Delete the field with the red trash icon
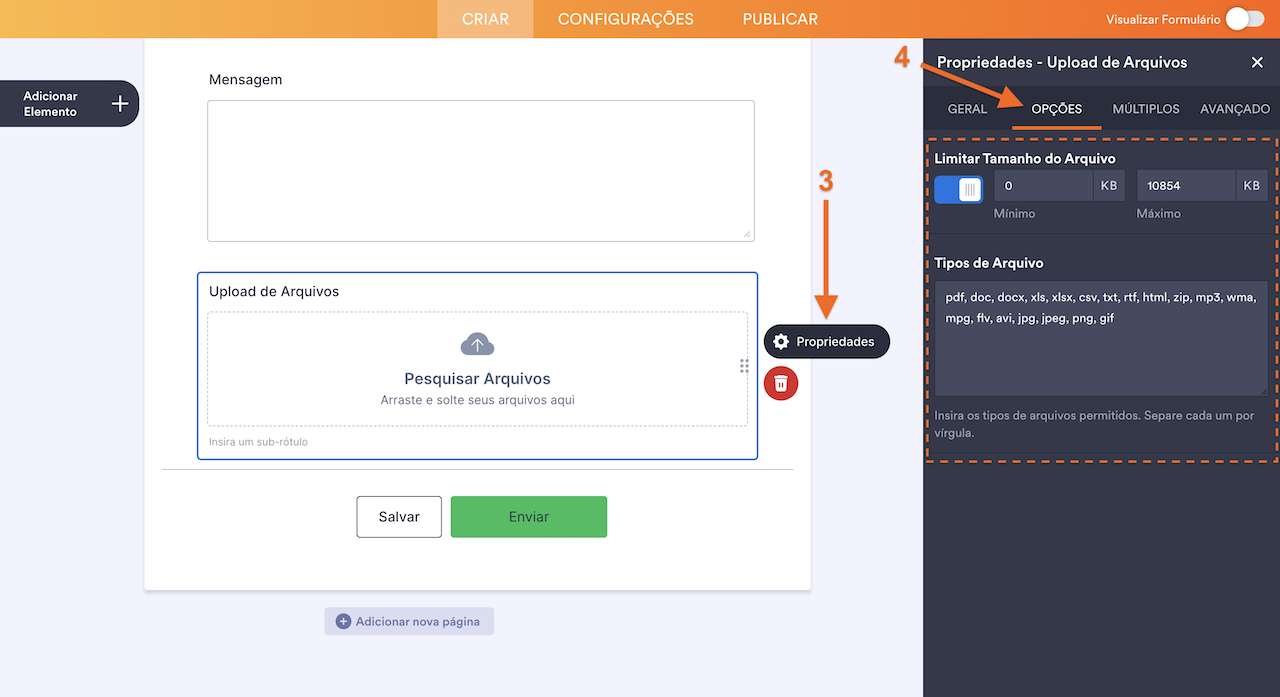The height and width of the screenshot is (697, 1280). point(781,383)
